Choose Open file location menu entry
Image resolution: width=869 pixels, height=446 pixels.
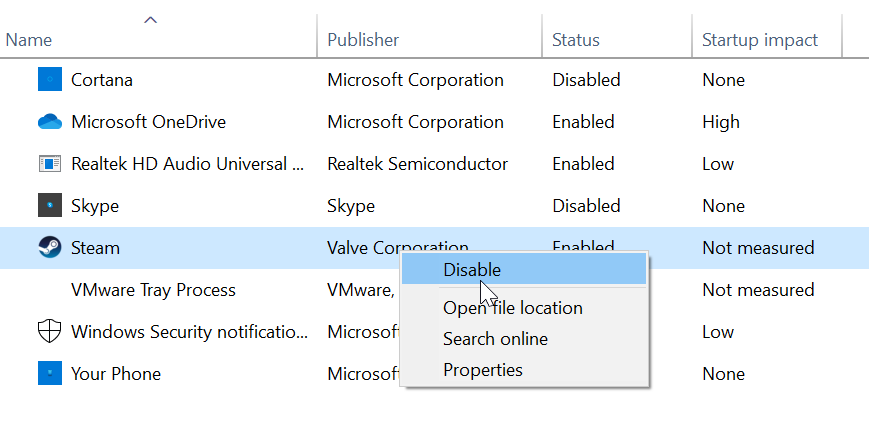(513, 307)
